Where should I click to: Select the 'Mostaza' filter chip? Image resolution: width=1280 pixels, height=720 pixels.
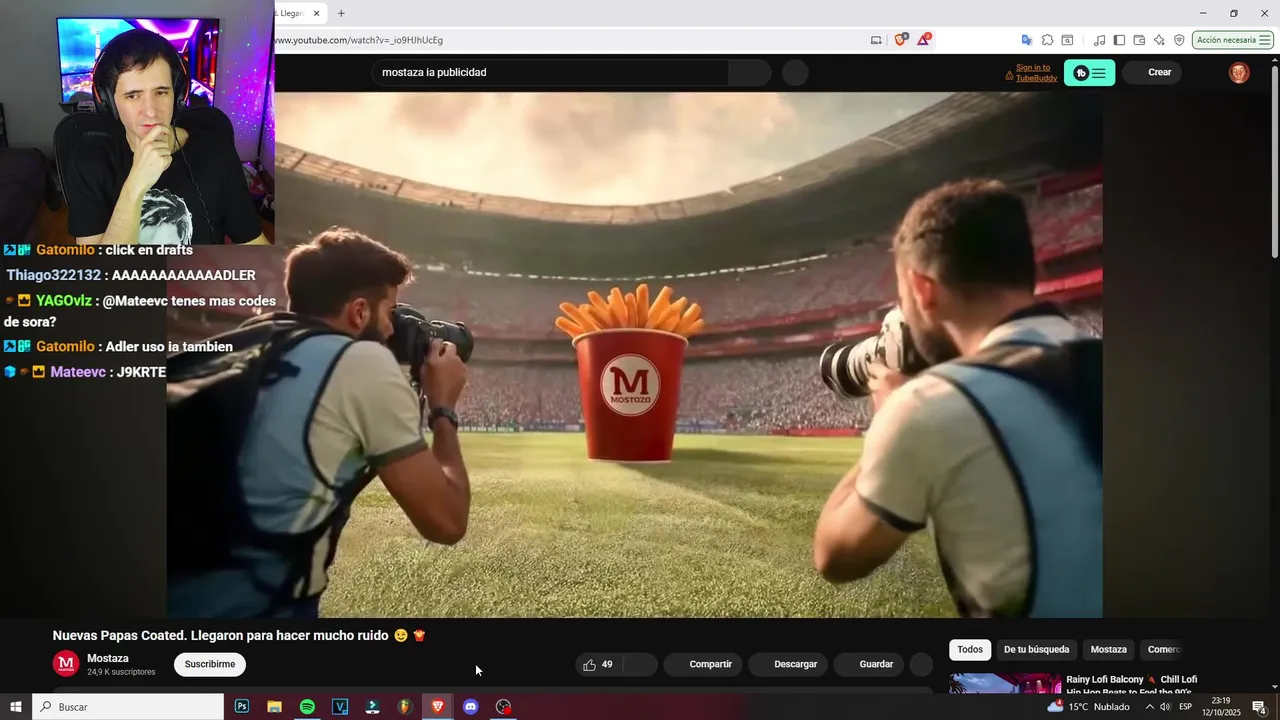click(x=1108, y=650)
